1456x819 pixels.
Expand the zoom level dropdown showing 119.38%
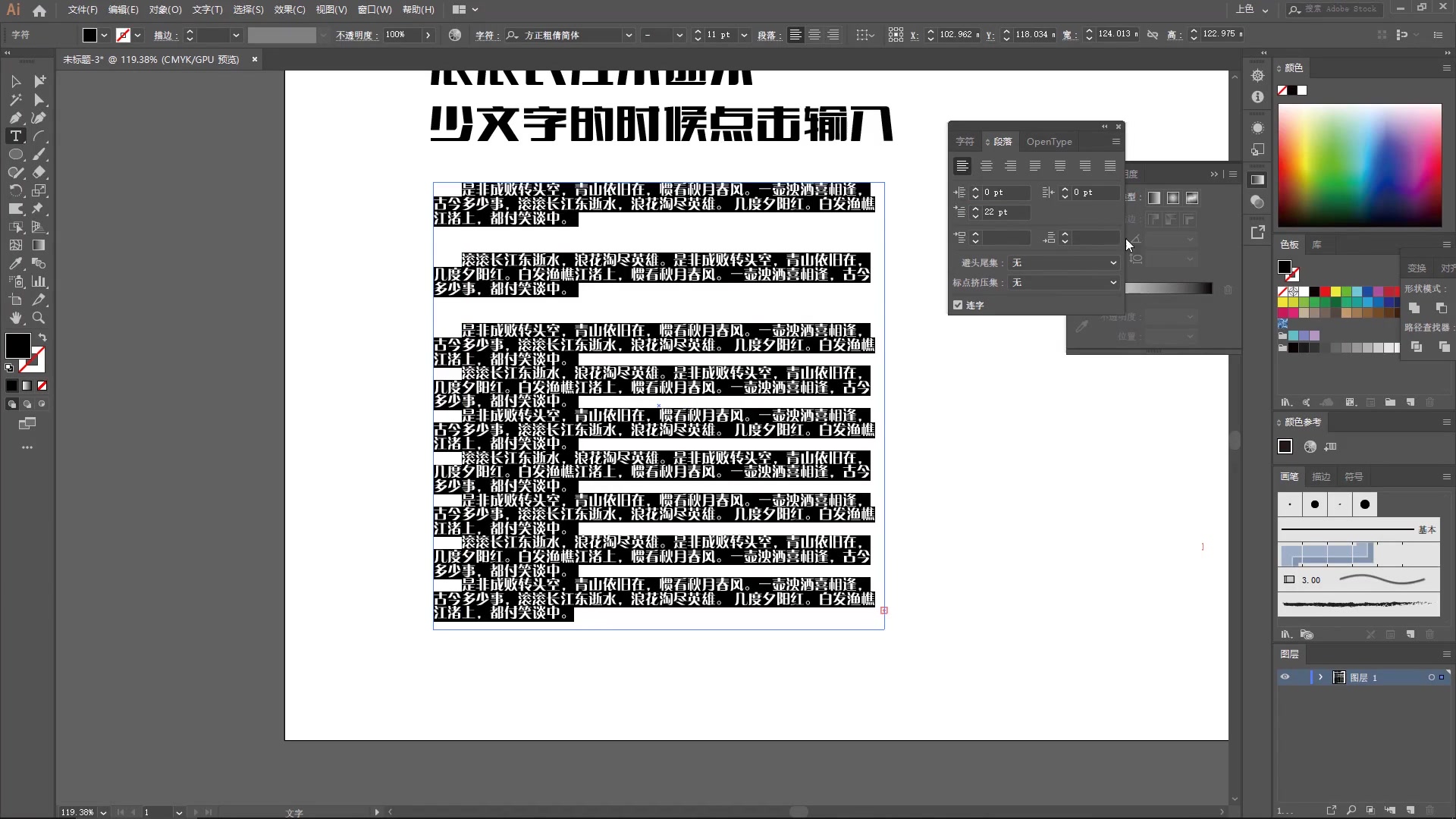(x=103, y=812)
